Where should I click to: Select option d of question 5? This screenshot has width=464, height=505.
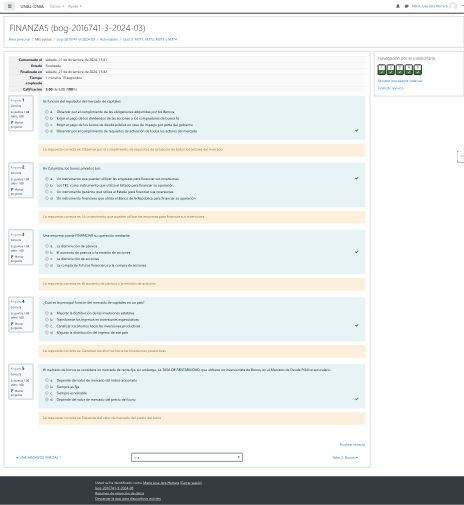tap(47, 399)
